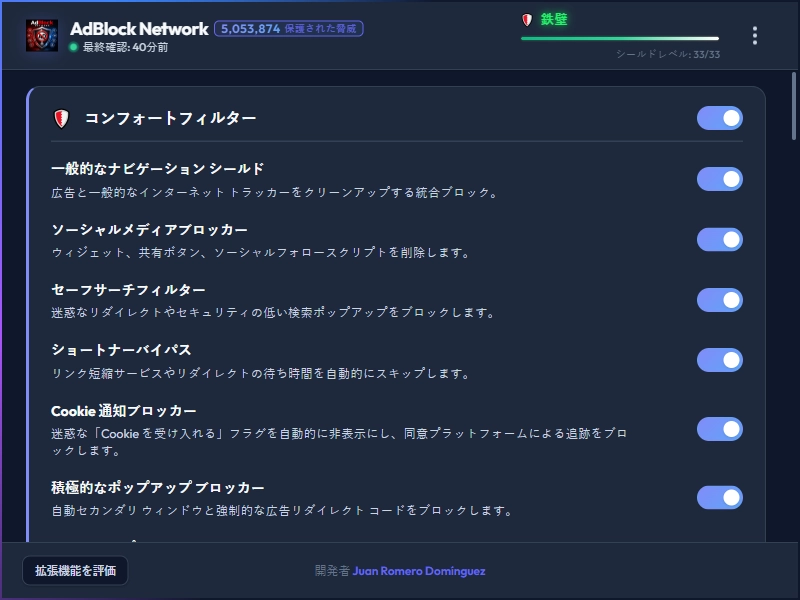Click the 開発者 label in footer
Image resolution: width=800 pixels, height=600 pixels.
click(x=332, y=571)
